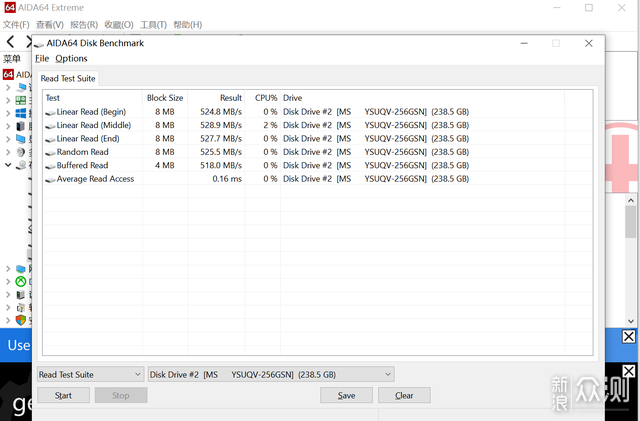Click the 527.7 MB/s result value

pos(221,138)
